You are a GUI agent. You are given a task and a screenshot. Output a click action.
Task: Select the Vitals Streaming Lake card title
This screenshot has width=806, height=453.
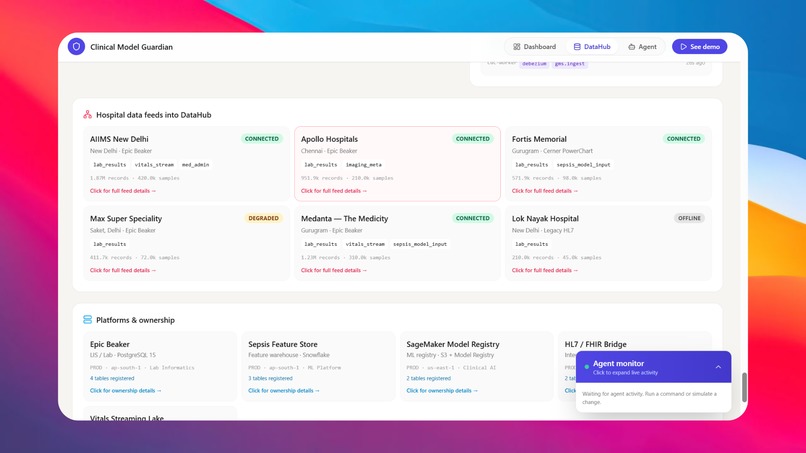pos(127,418)
